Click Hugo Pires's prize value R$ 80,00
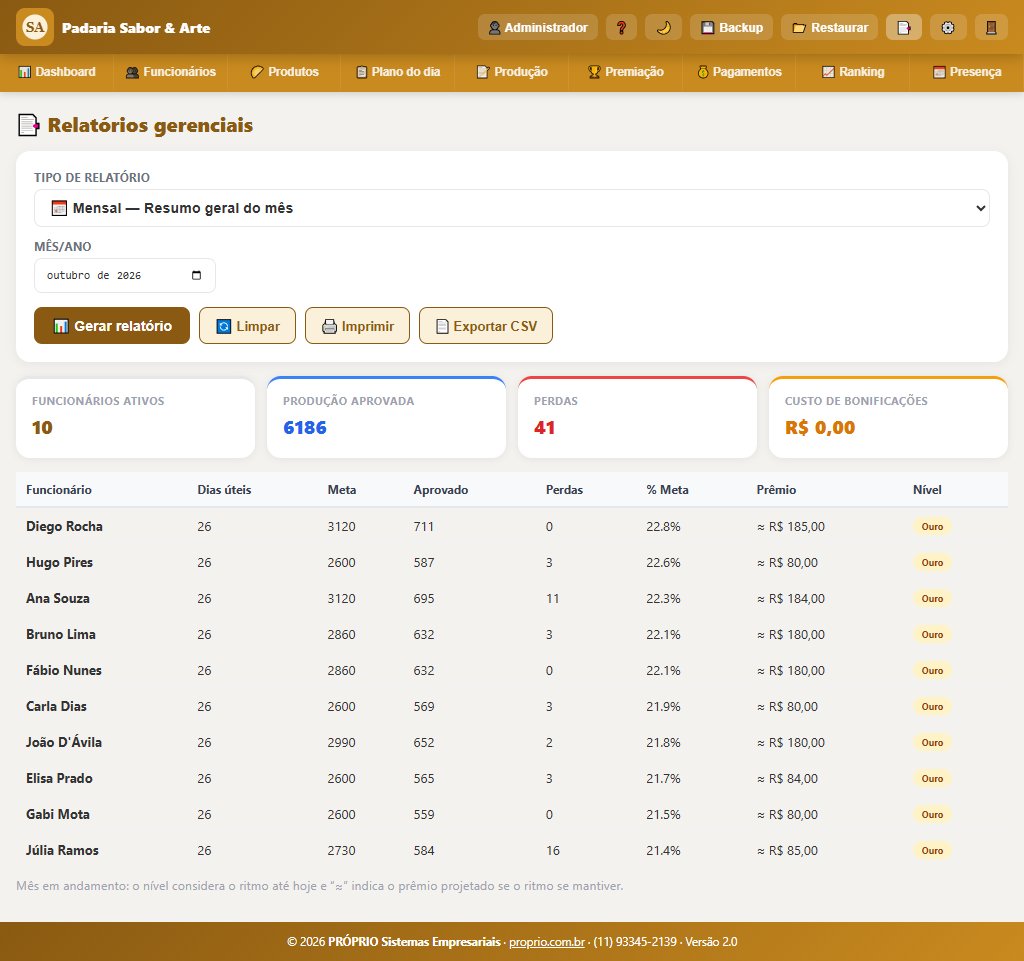 pyautogui.click(x=788, y=563)
